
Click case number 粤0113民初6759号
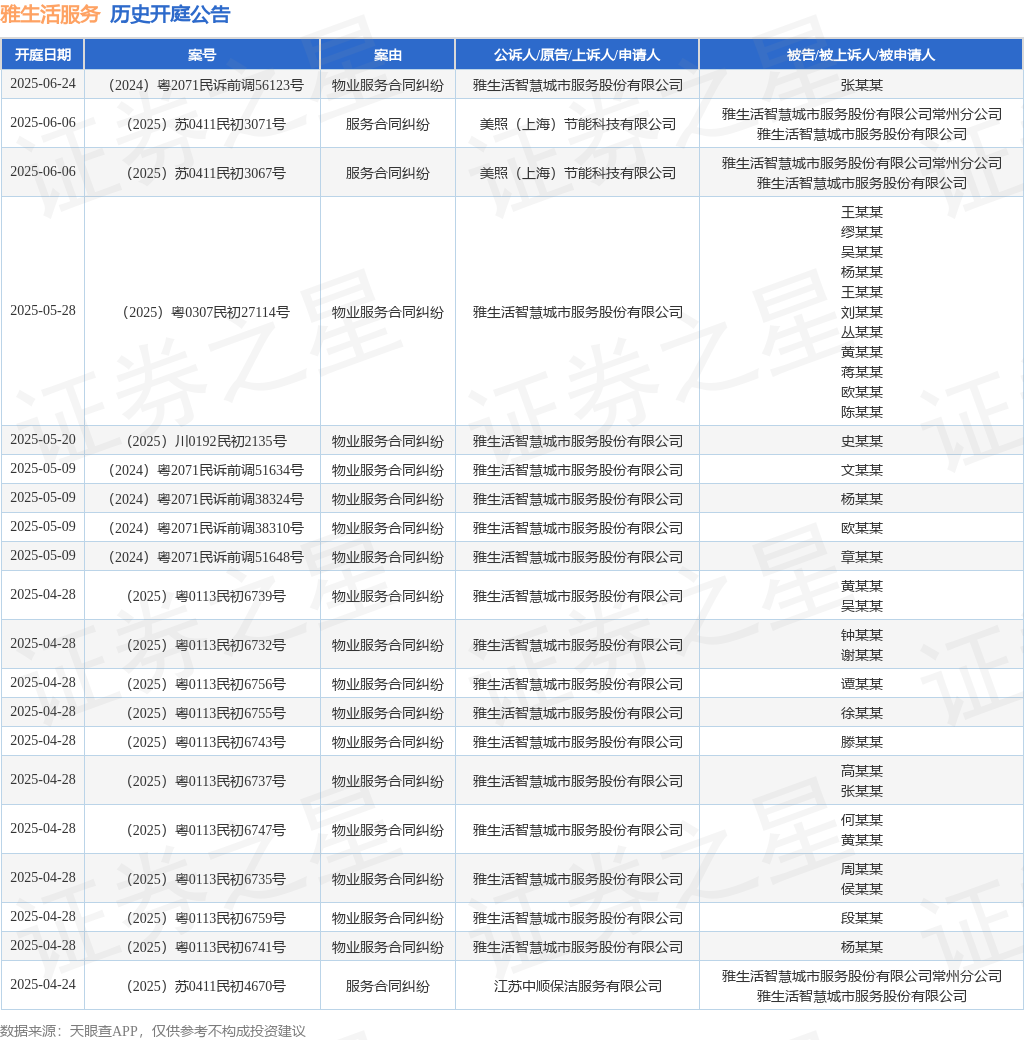[206, 918]
